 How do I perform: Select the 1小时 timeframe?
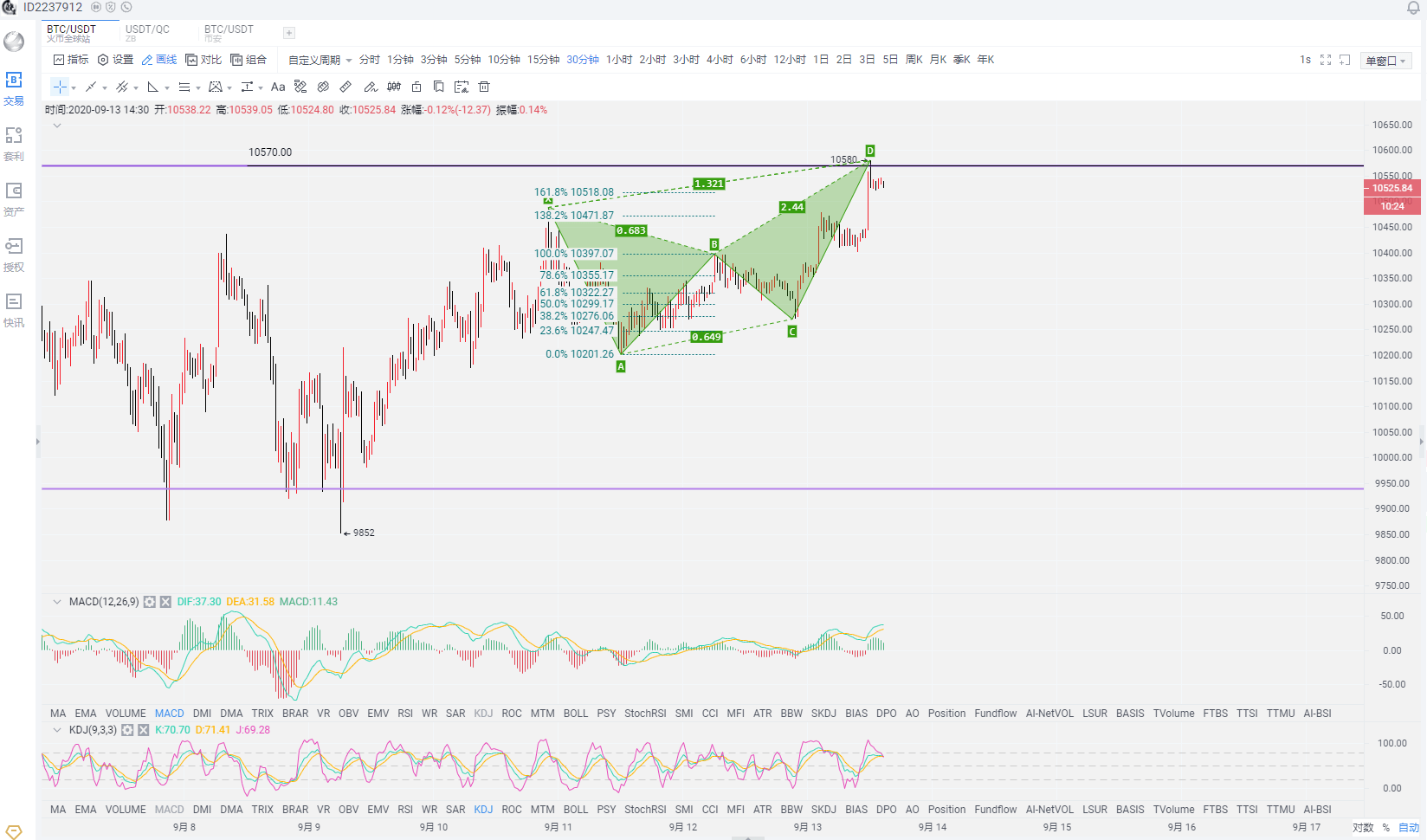tap(619, 60)
